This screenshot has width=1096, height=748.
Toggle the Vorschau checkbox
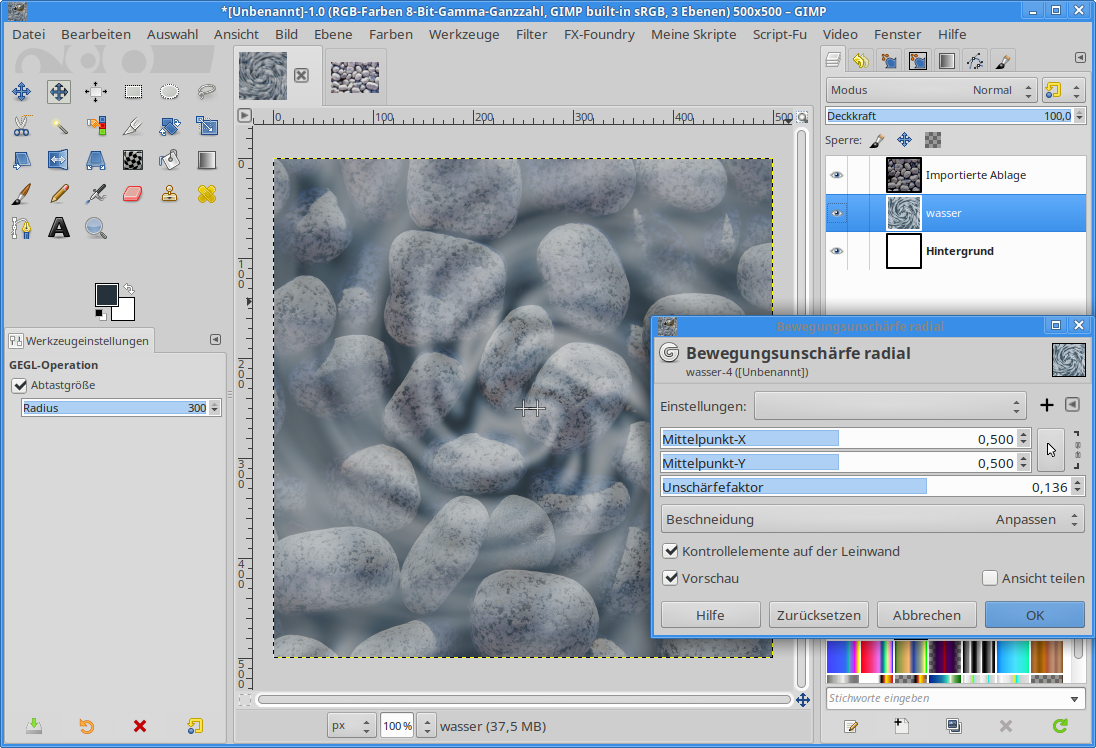coord(670,578)
